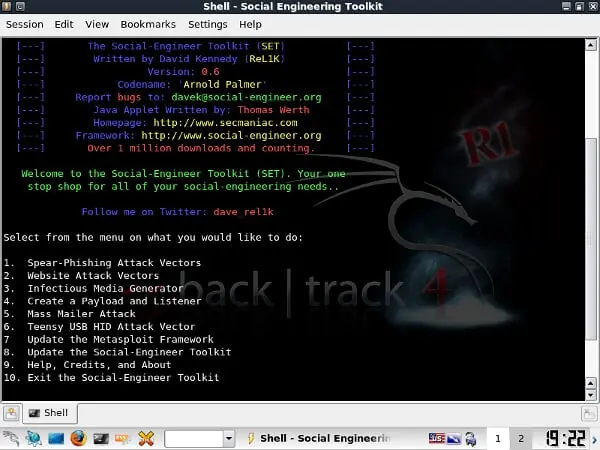Click the codename 'Arnold Palmer'
This screenshot has height=450, width=600.
click(x=222, y=84)
